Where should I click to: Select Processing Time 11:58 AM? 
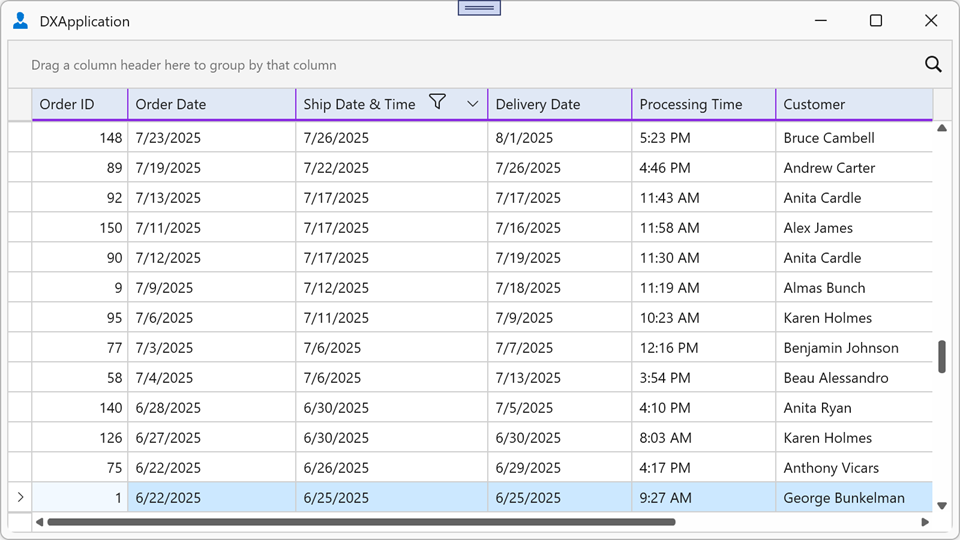coord(703,228)
